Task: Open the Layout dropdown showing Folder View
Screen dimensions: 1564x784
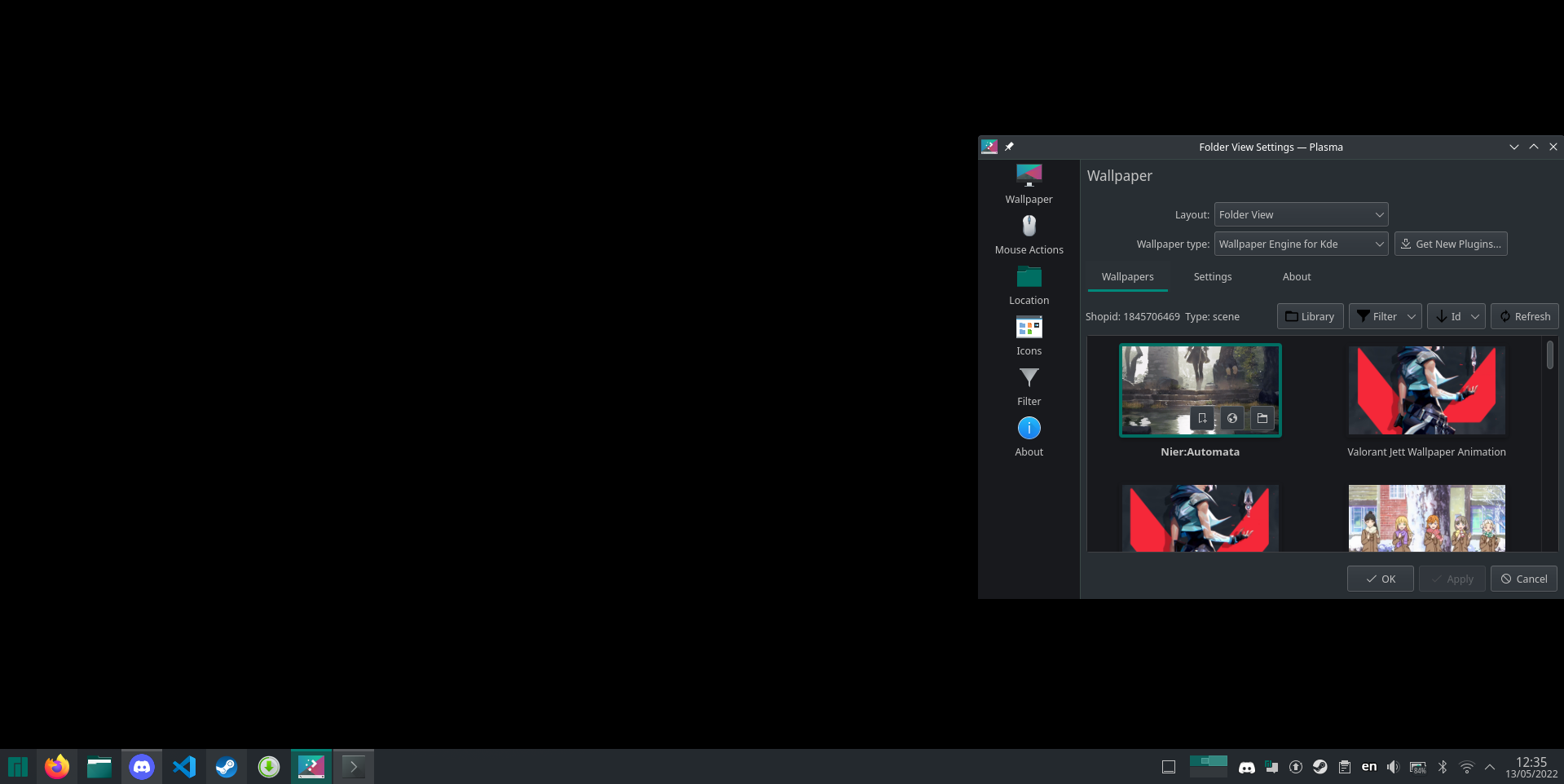Action: coord(1301,214)
